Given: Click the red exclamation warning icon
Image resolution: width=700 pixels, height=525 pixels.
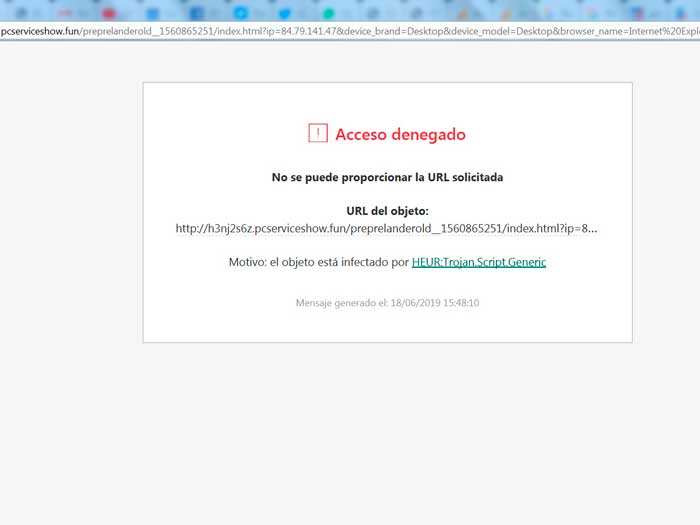Looking at the screenshot, I should coord(318,133).
